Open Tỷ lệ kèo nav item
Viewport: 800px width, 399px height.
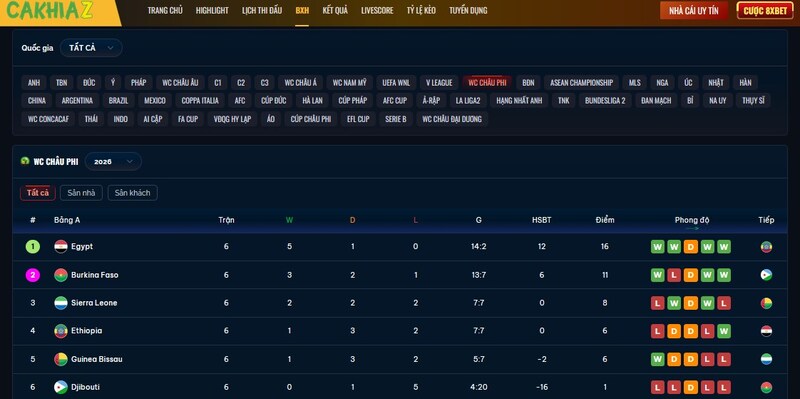point(421,10)
